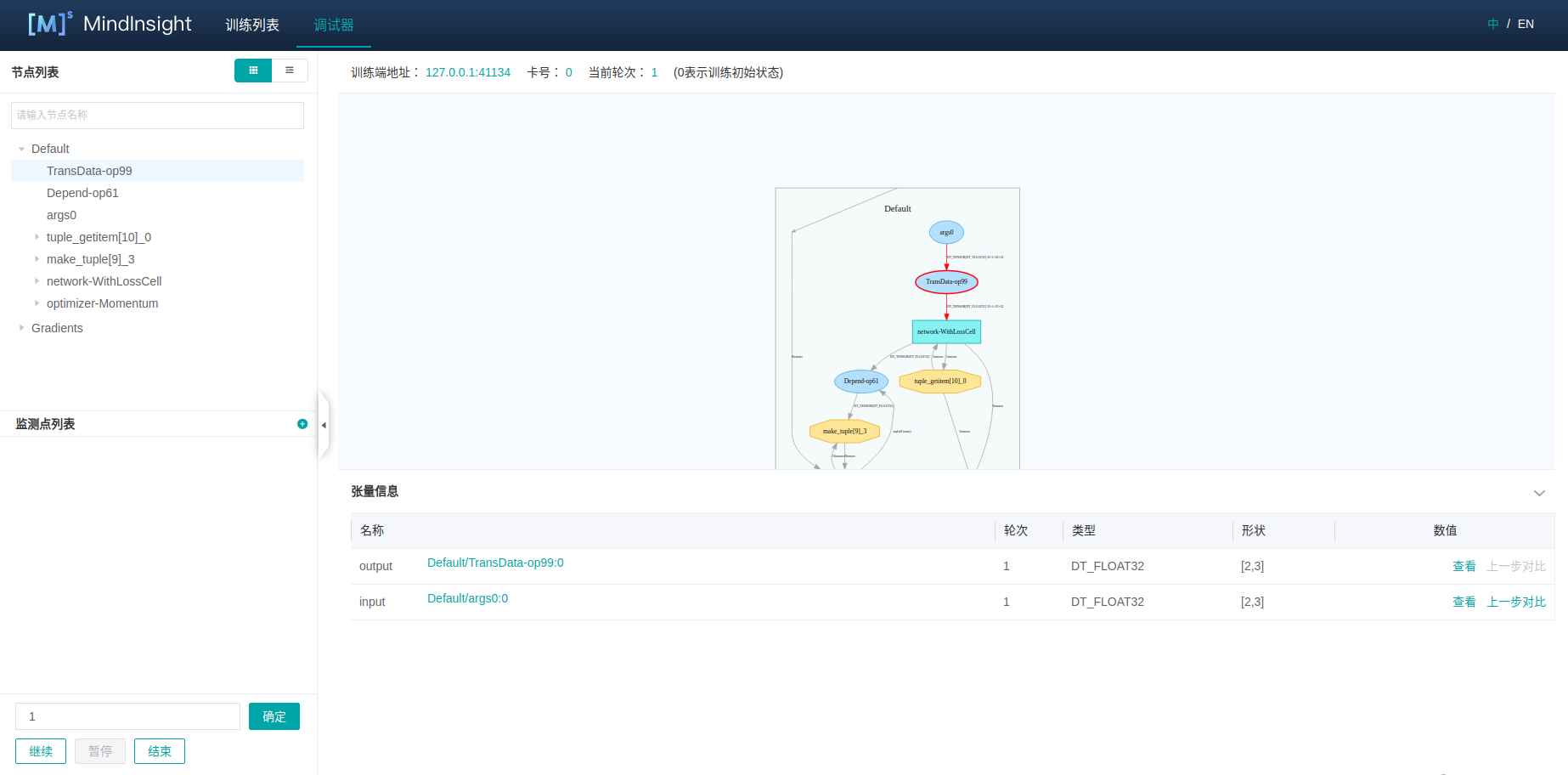1568x775 pixels.
Task: Switch node list to grid view
Action: coord(253,71)
